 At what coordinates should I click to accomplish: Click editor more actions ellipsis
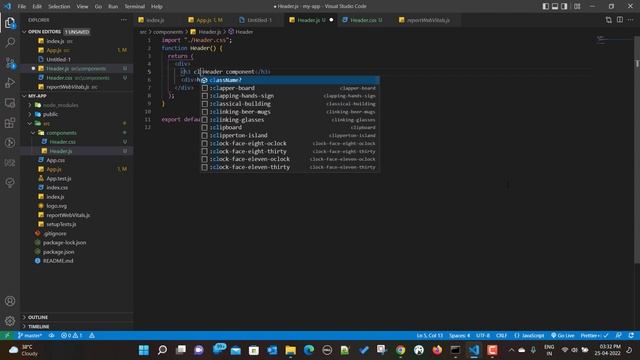click(x=631, y=20)
